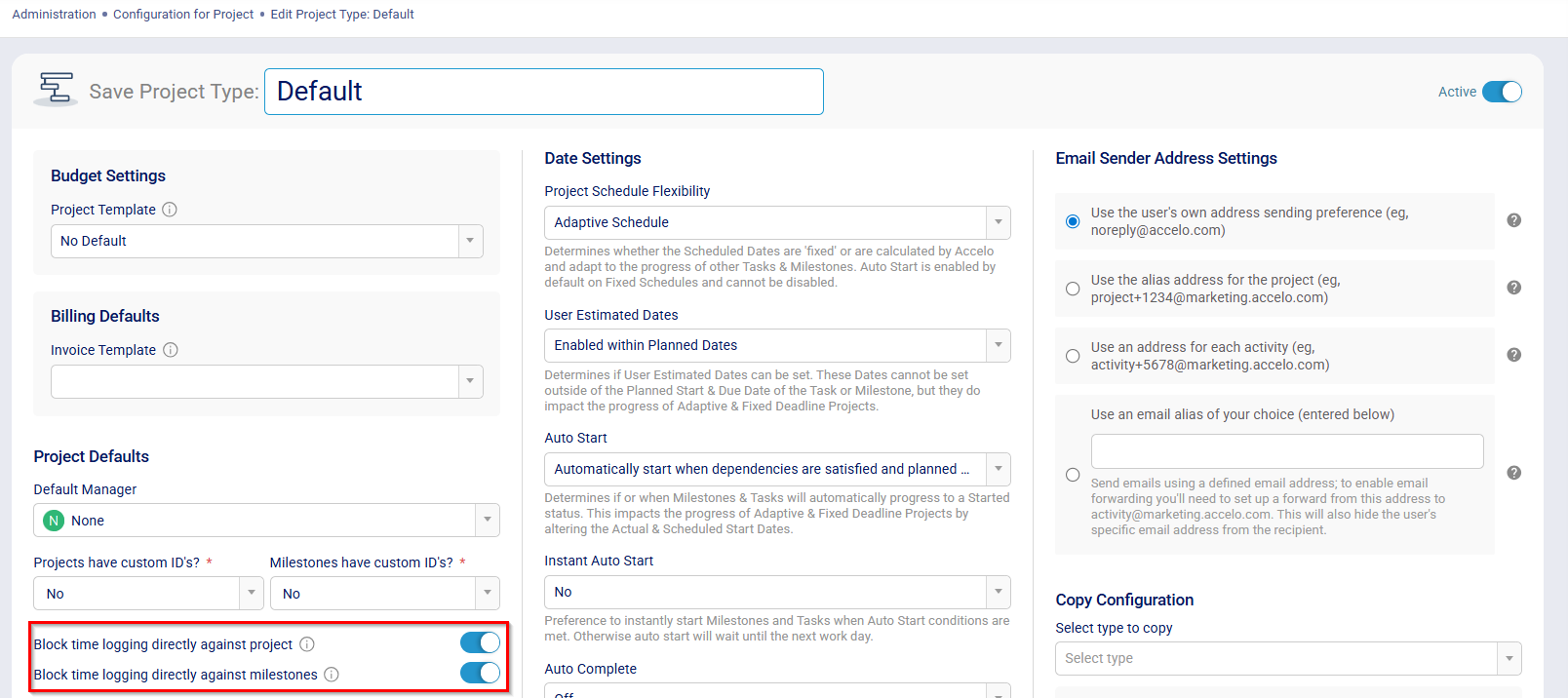Disable block time logging directly against milestones

(x=480, y=673)
